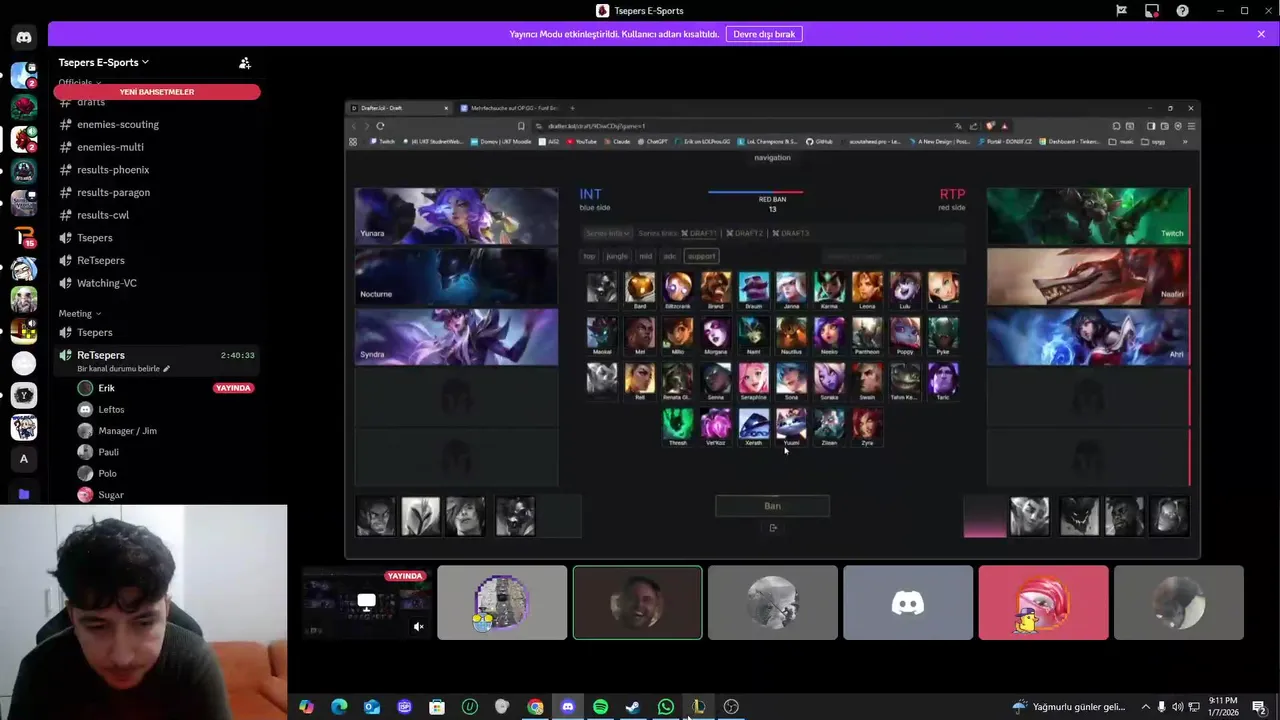Open DRAFT3 series link in streamed page
This screenshot has height=720, width=1280.
pyautogui.click(x=790, y=233)
